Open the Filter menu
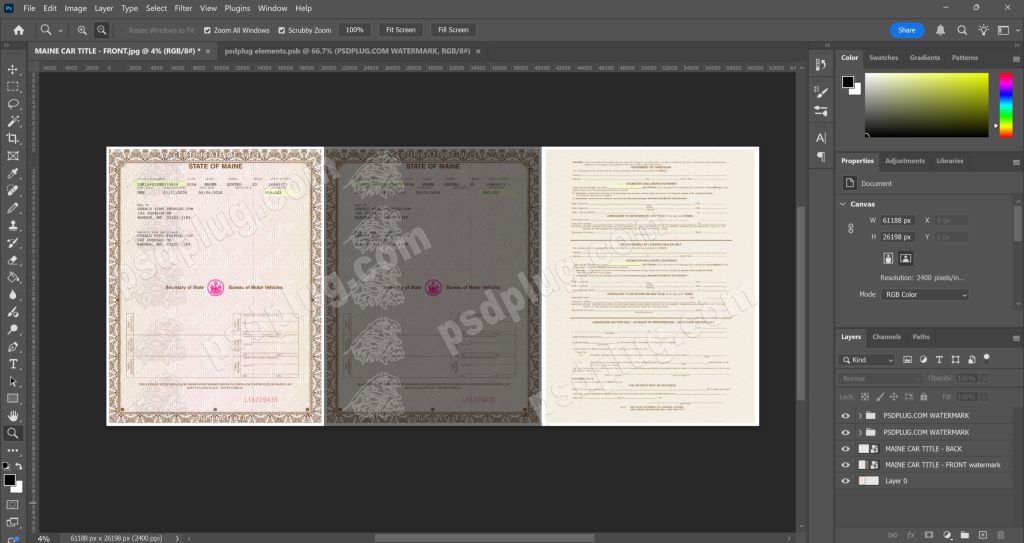Viewport: 1024px width, 543px height. tap(183, 8)
